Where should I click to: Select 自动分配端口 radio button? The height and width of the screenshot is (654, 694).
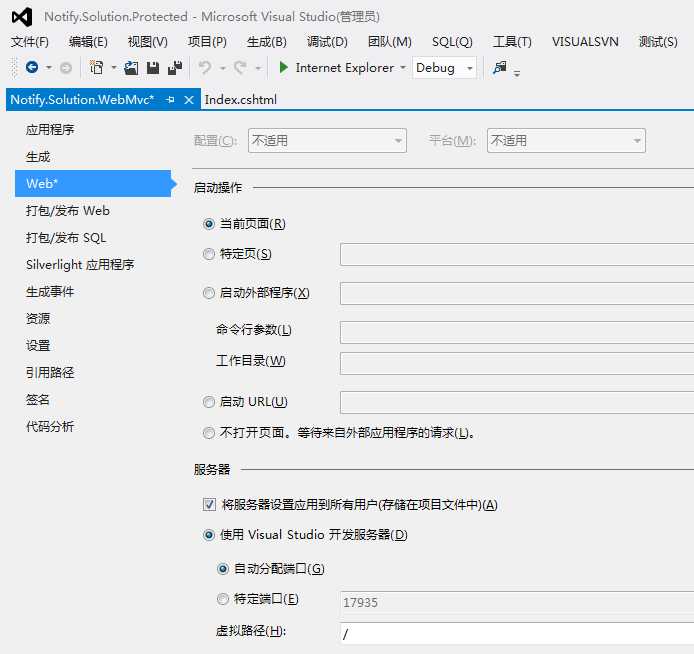[x=223, y=569]
